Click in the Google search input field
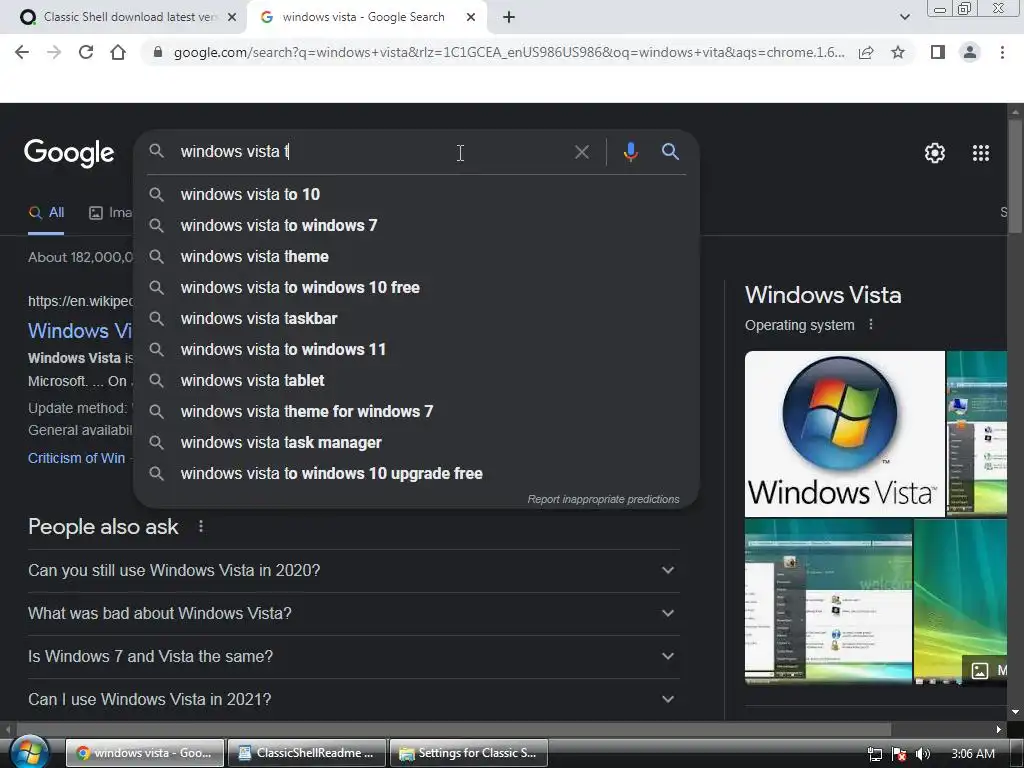The height and width of the screenshot is (768, 1024). coord(372,152)
